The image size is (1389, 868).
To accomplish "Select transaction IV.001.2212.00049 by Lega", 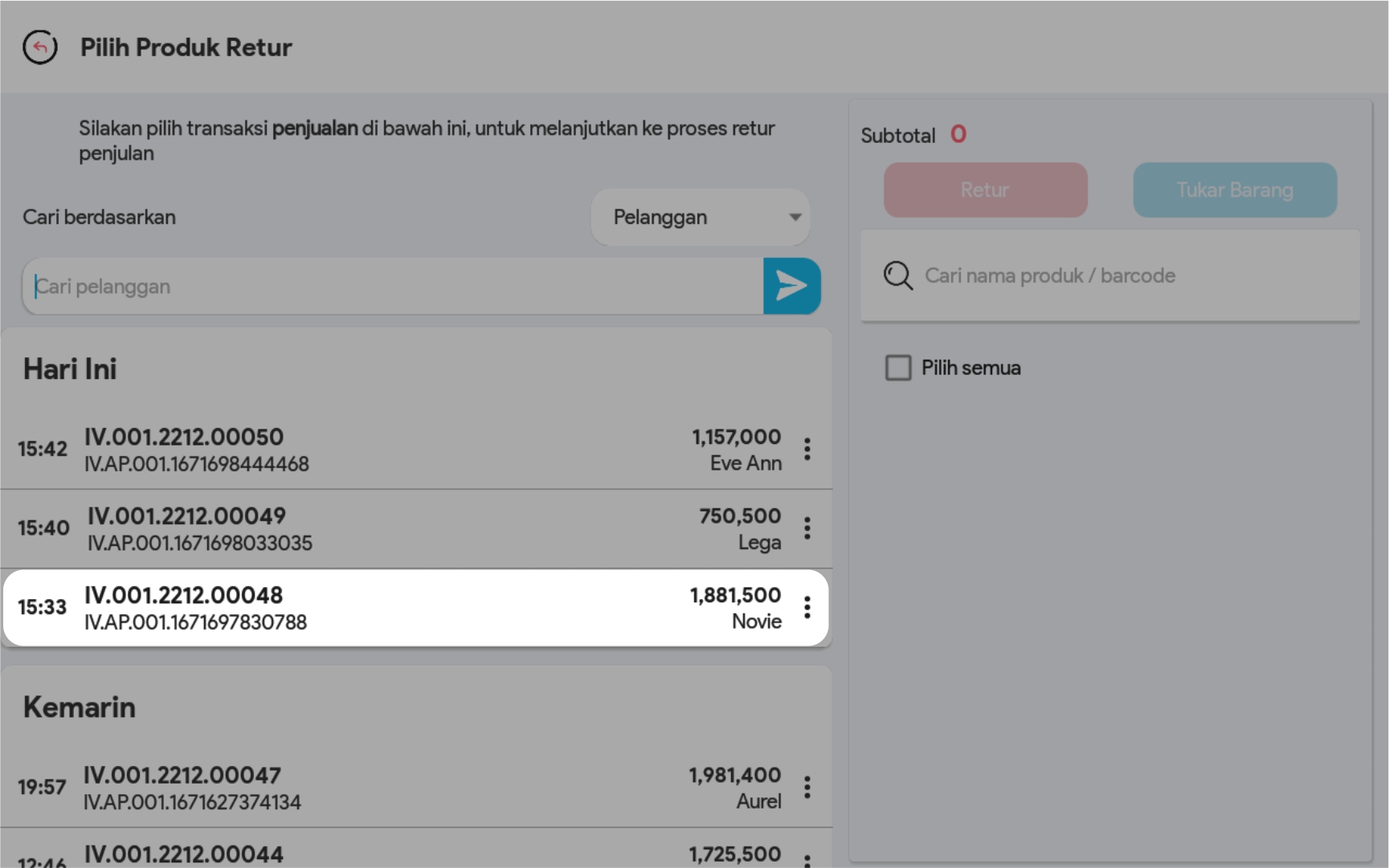I will pyautogui.click(x=402, y=528).
